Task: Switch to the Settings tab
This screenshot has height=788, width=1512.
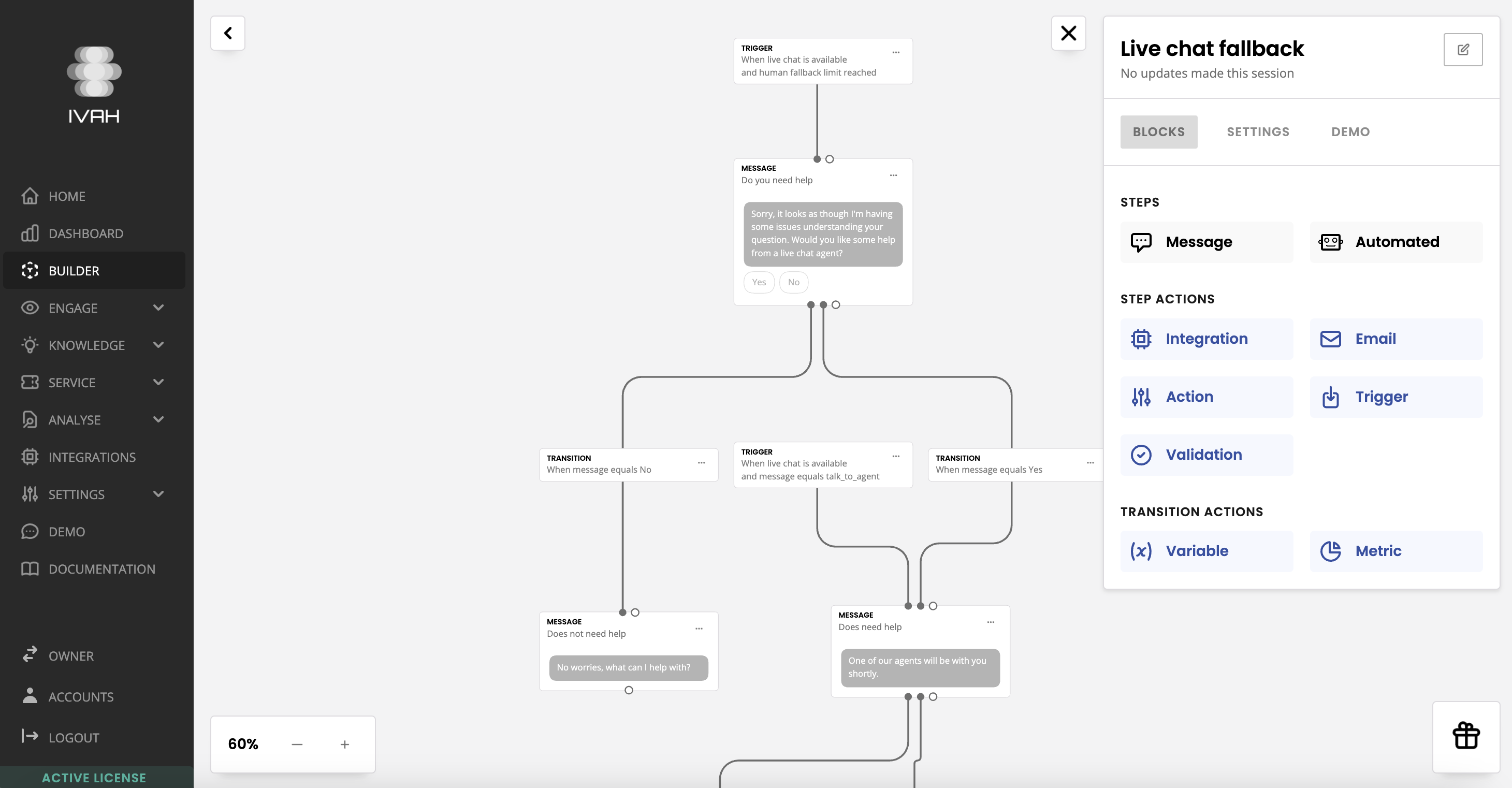Action: click(x=1257, y=132)
